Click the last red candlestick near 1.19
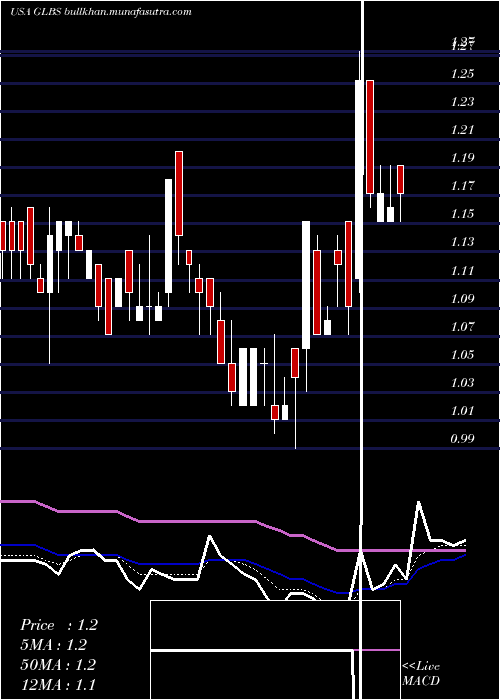The image size is (500, 700). (x=400, y=179)
